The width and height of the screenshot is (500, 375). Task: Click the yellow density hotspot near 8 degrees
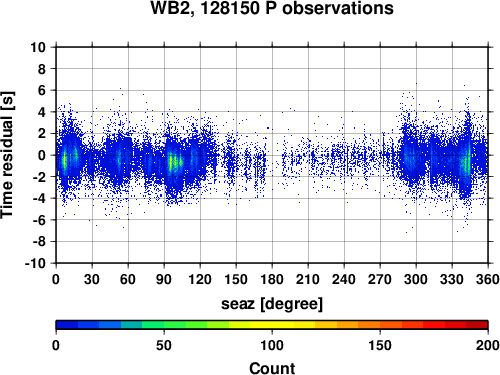point(65,161)
